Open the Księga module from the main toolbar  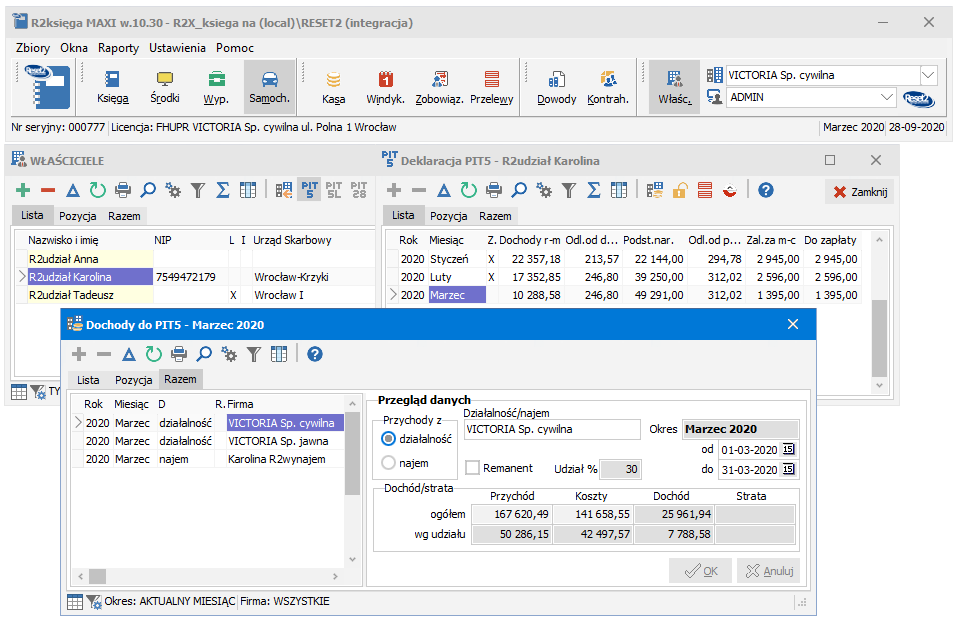coord(112,87)
